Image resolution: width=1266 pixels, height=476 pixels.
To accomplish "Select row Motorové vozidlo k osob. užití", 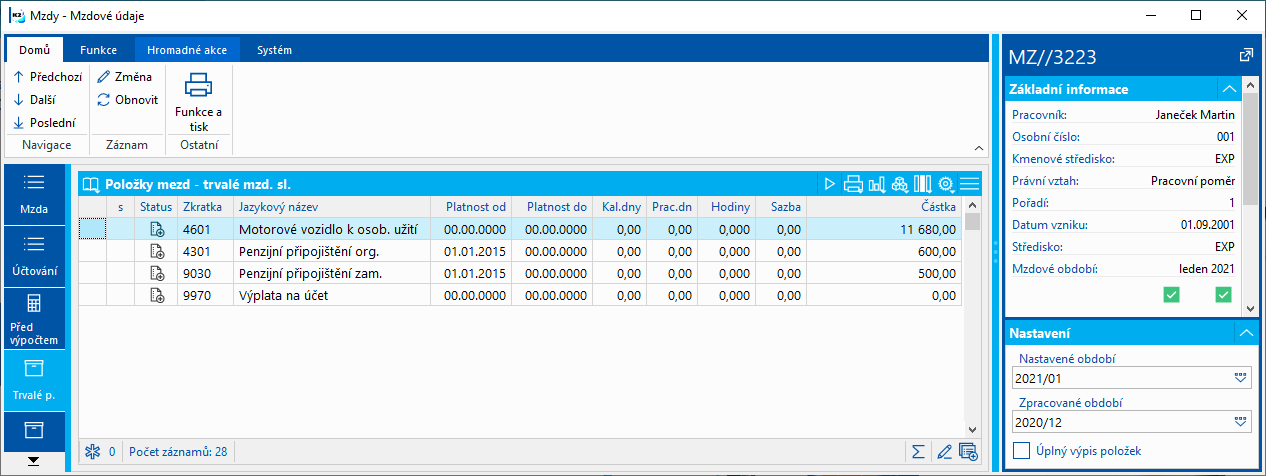I will tap(520, 229).
